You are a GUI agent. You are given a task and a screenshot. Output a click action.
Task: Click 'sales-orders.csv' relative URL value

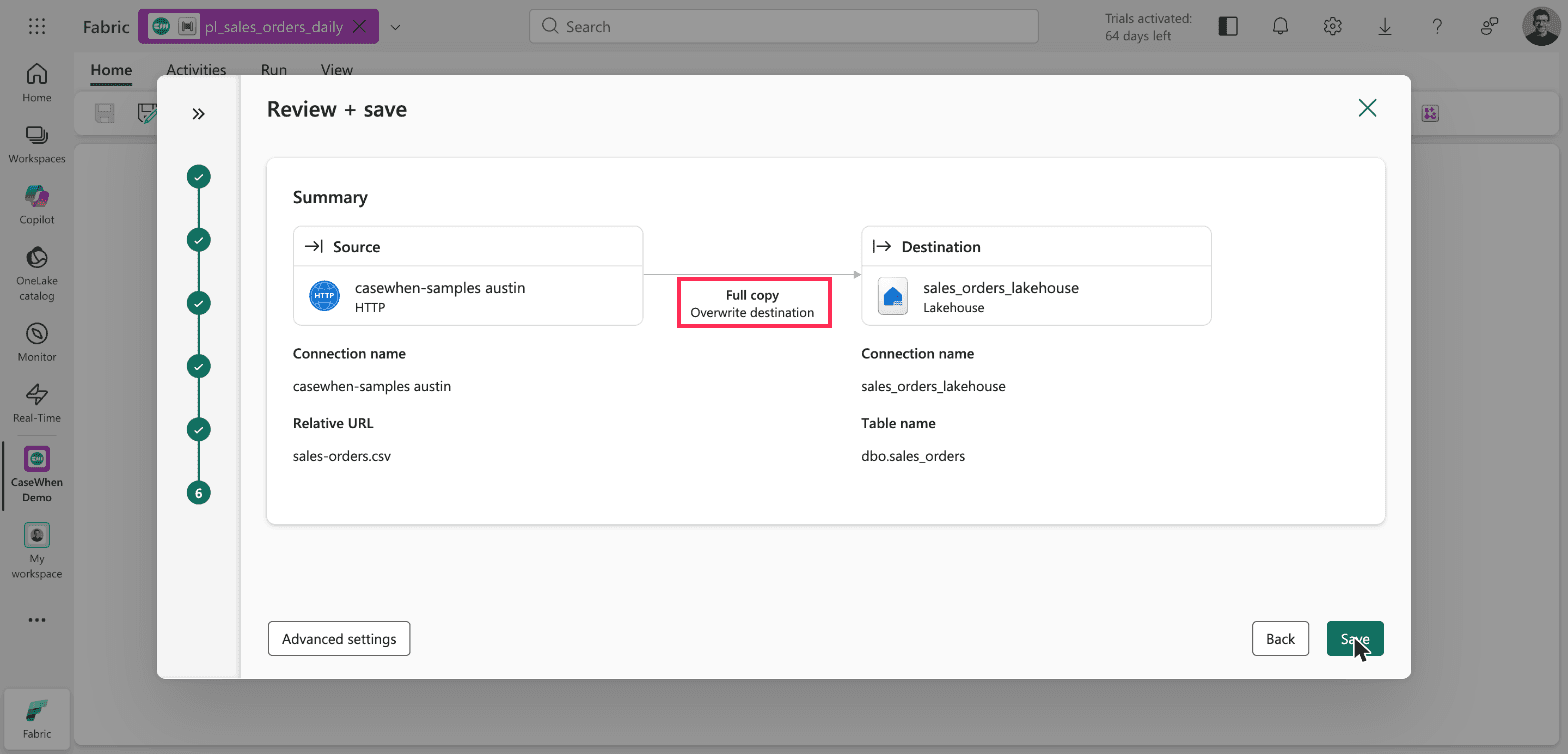click(x=342, y=456)
